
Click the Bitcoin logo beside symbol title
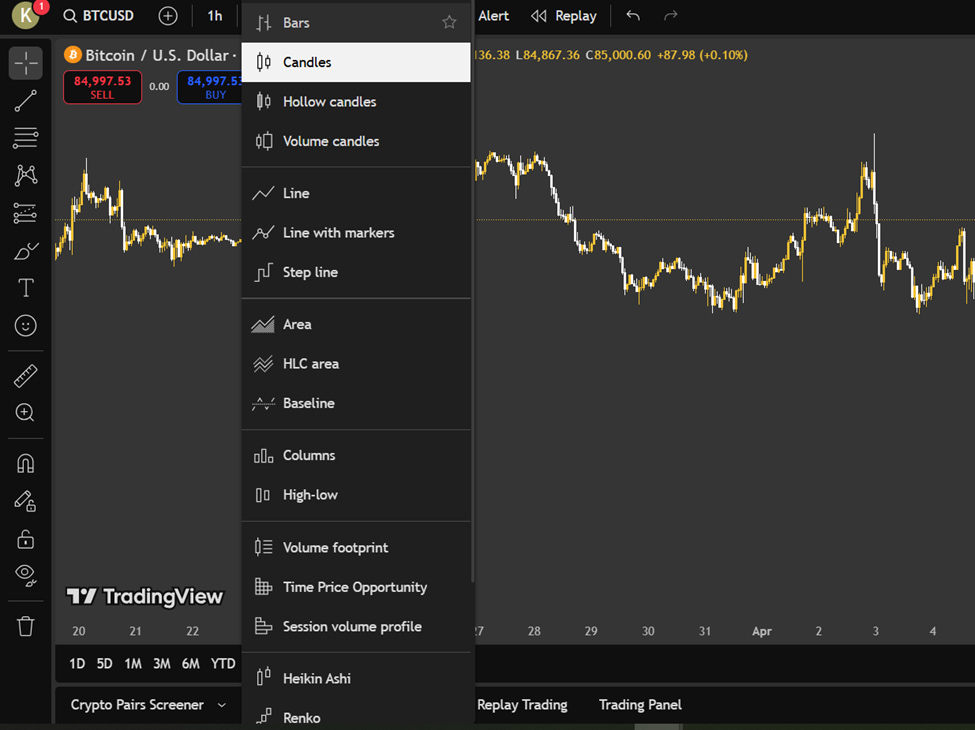(x=73, y=55)
